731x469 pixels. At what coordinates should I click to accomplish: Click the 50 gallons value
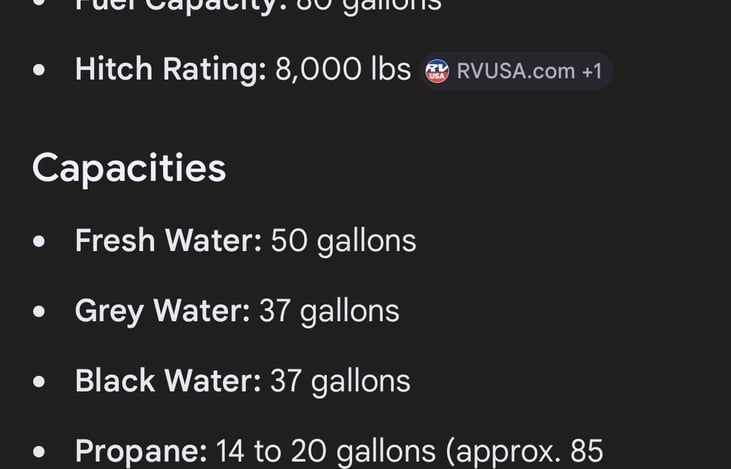[344, 241]
